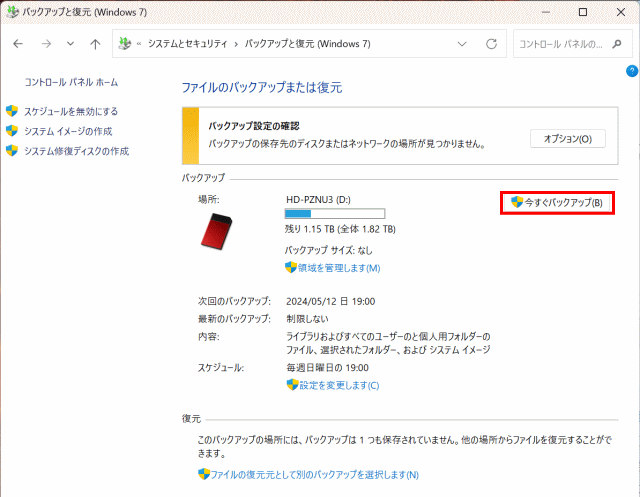Click shield icon beside スケジュールを無効にする
Viewport: 640px width, 497px height.
click(12, 111)
